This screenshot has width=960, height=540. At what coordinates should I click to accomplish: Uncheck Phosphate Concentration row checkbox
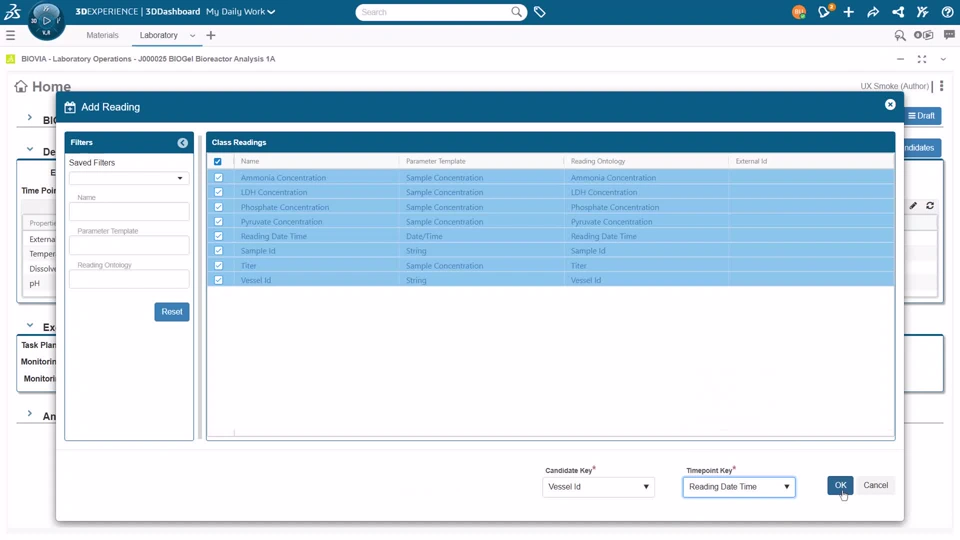(219, 207)
